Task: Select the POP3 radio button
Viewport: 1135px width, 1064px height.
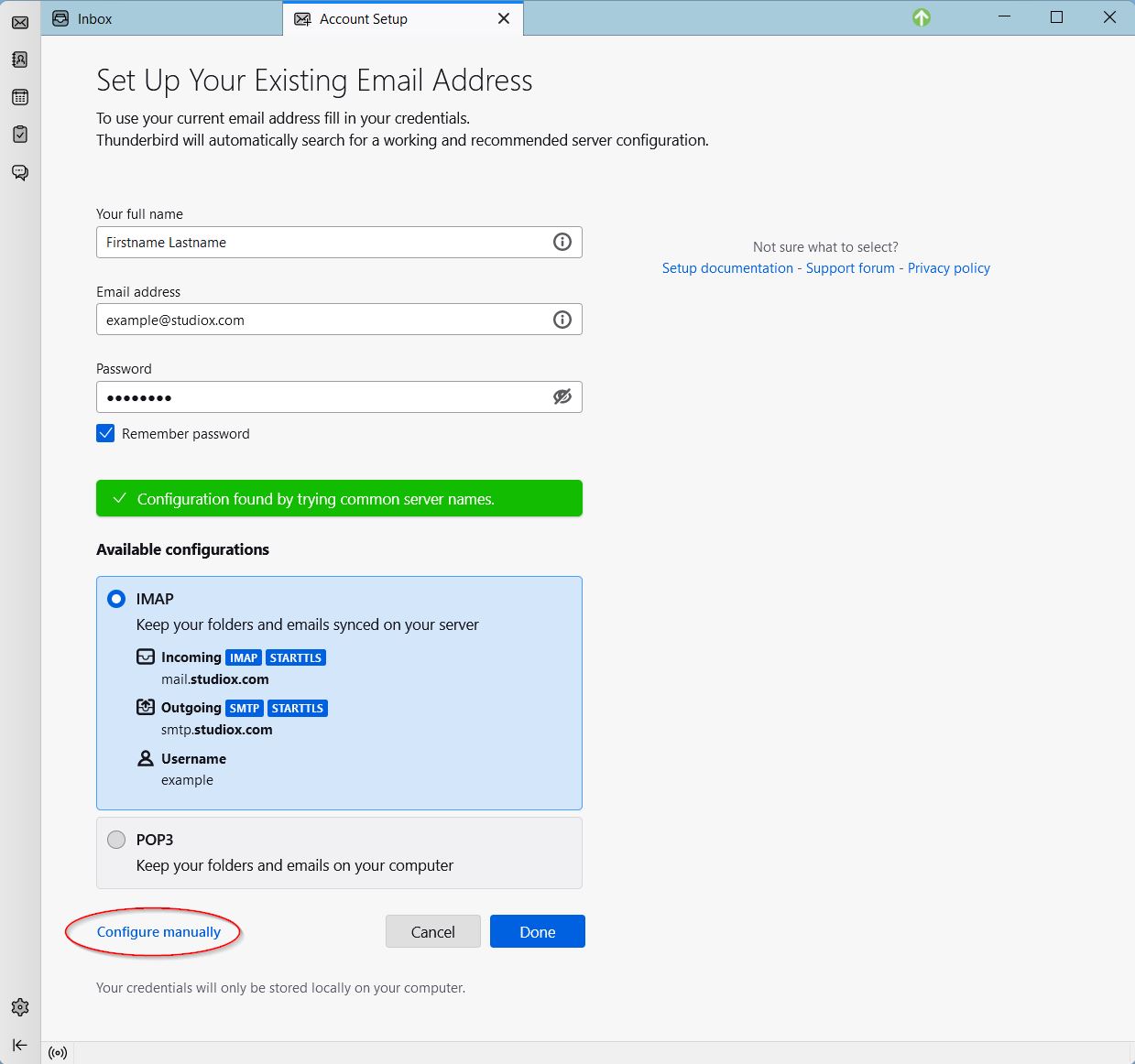Action: (116, 840)
